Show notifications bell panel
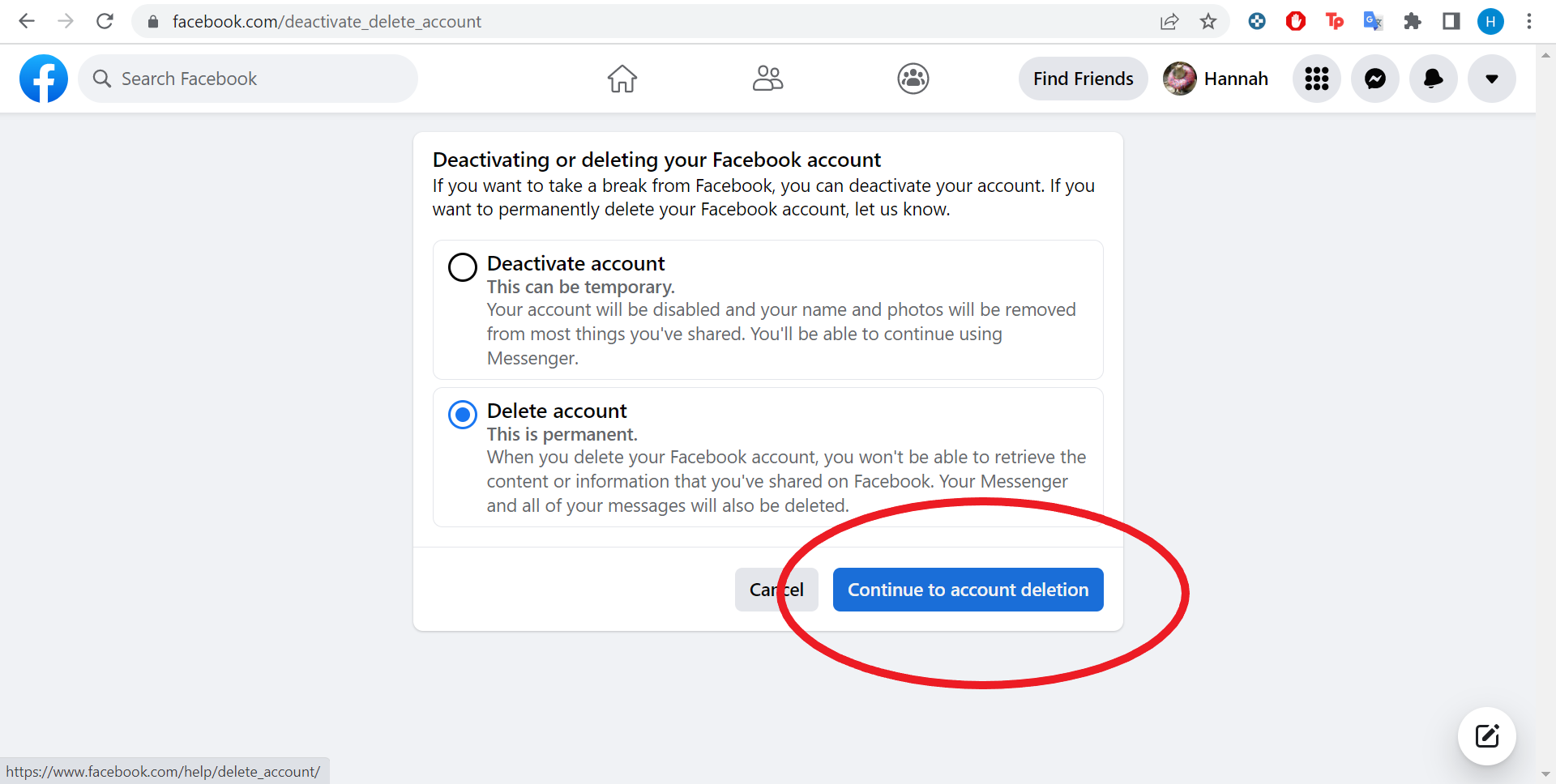 pyautogui.click(x=1433, y=79)
